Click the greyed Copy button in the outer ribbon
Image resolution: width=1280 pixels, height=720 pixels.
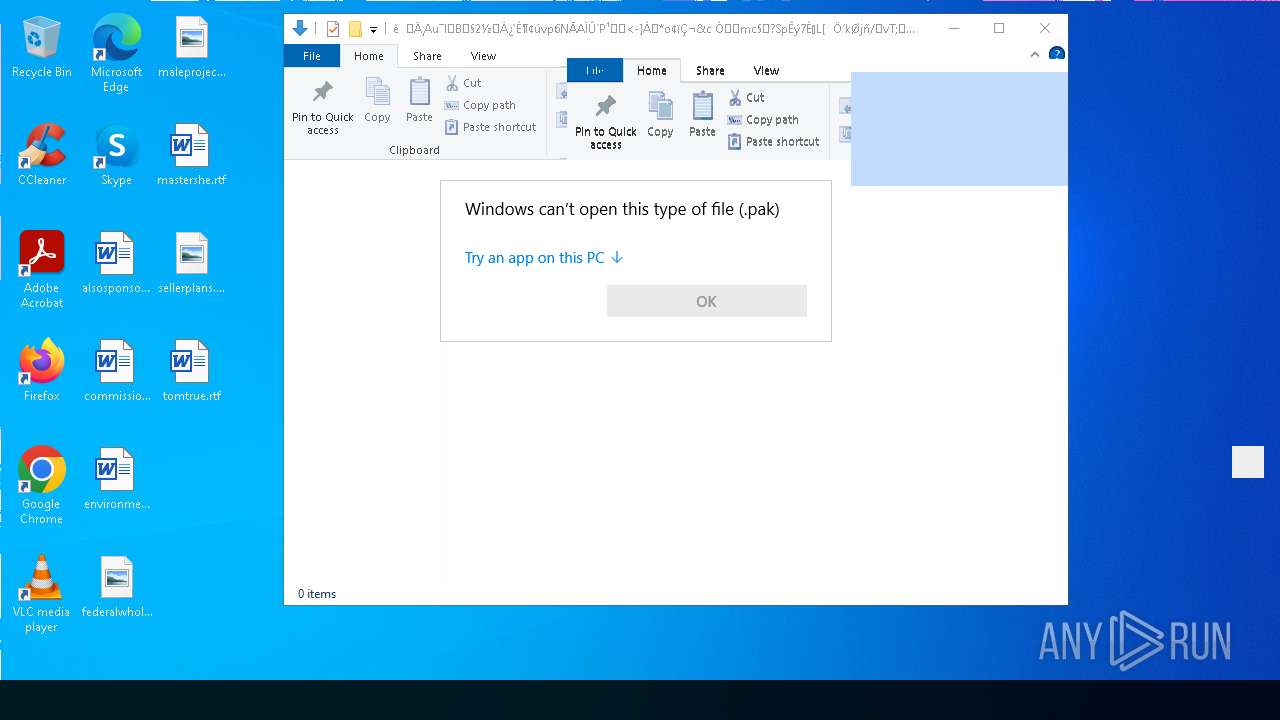click(377, 101)
